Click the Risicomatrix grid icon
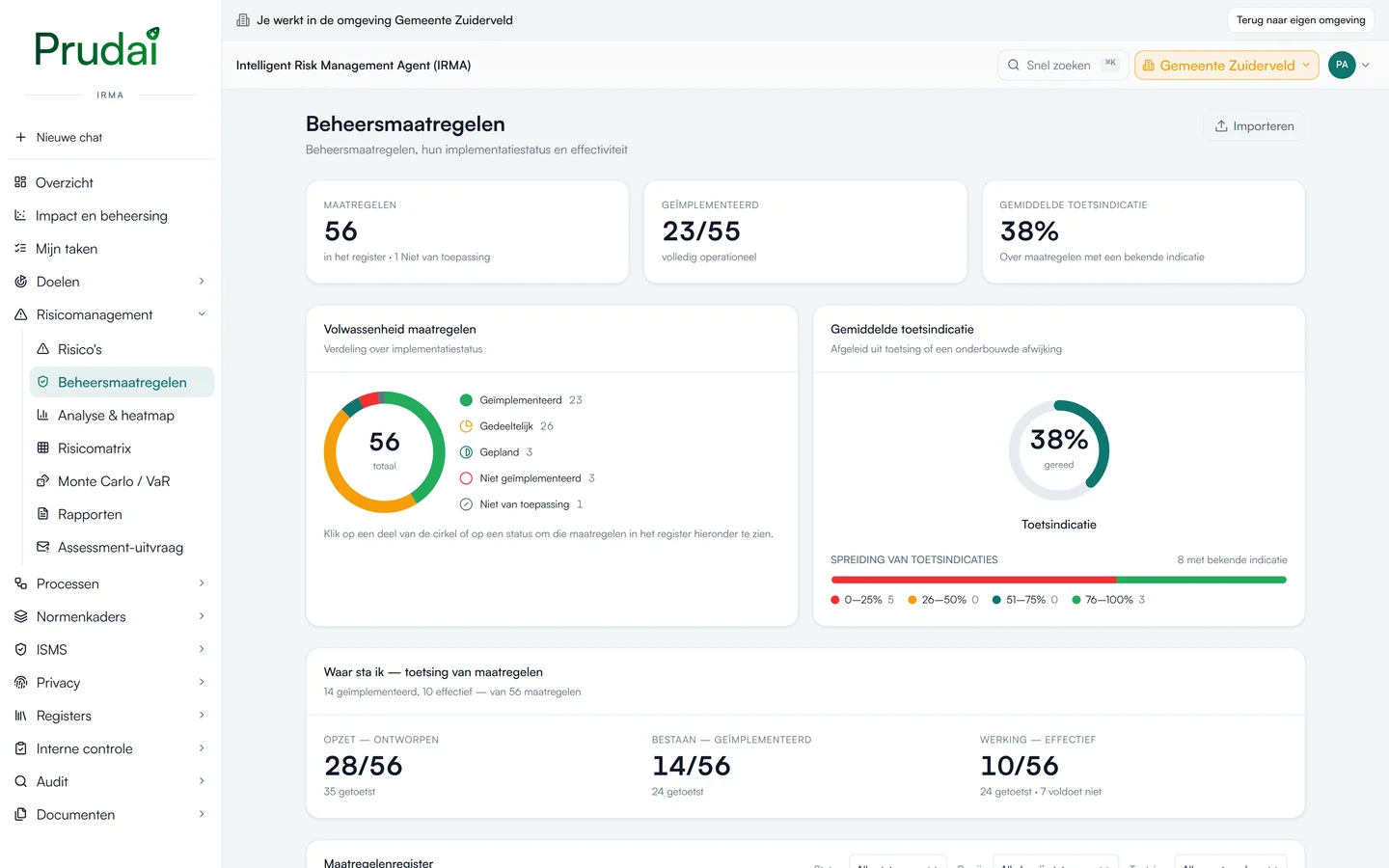The width and height of the screenshot is (1389, 868). 42,448
